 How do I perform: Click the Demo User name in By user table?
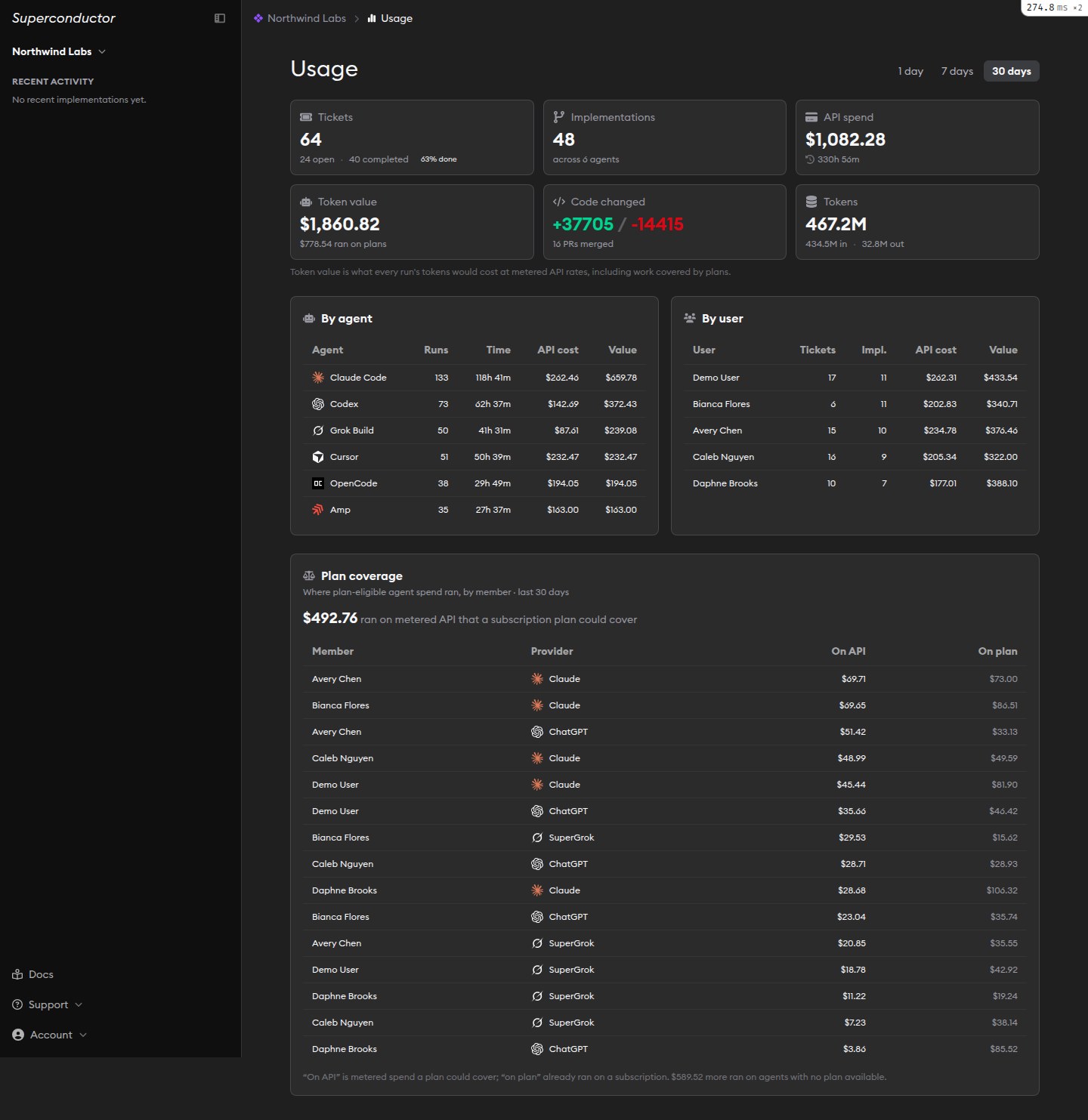716,378
